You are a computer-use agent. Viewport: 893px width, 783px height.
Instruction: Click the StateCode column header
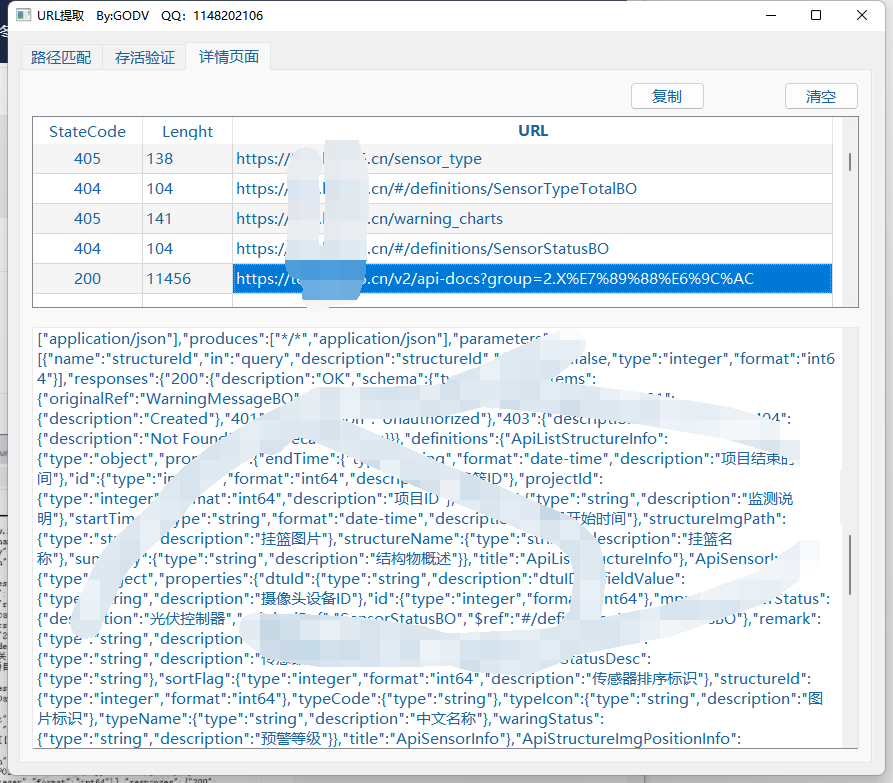pos(87,132)
